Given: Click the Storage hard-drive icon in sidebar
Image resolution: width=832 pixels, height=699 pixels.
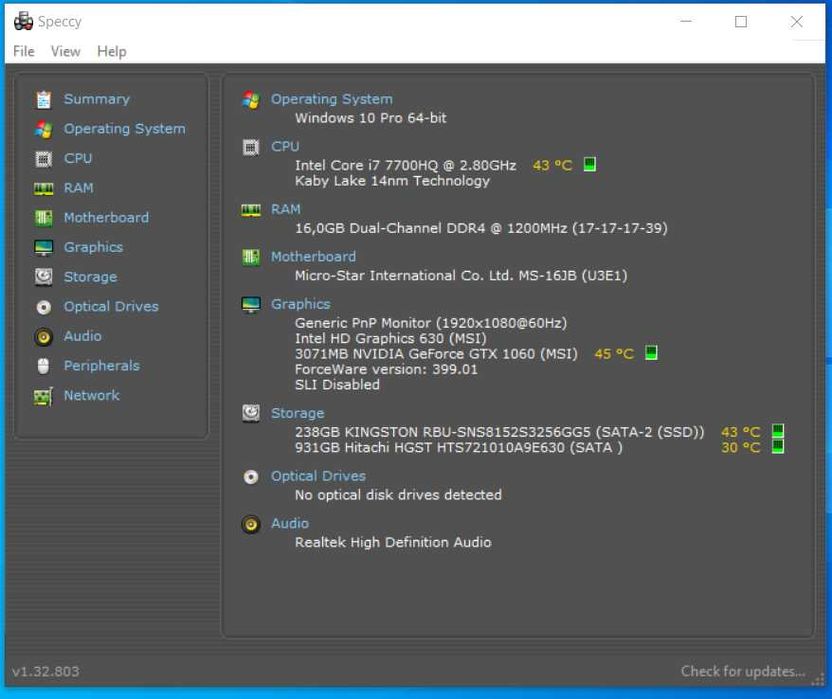Looking at the screenshot, I should click(x=44, y=277).
